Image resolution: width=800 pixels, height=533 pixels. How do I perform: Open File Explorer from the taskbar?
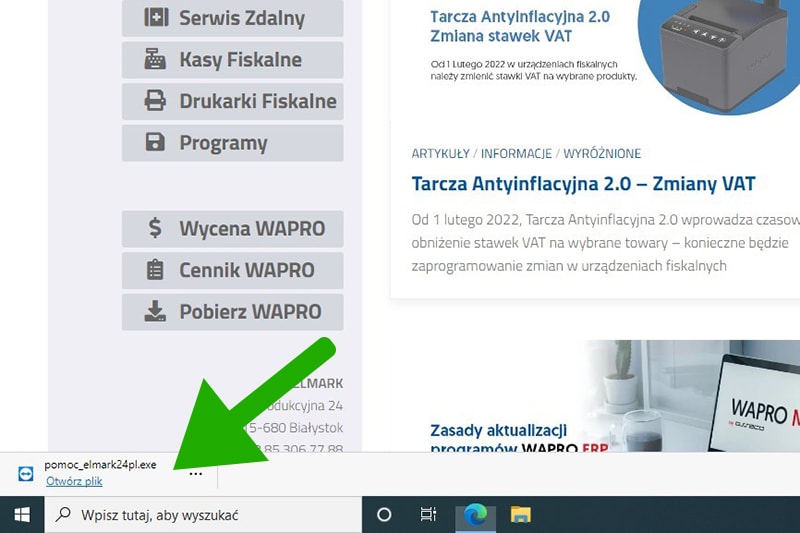[520, 515]
